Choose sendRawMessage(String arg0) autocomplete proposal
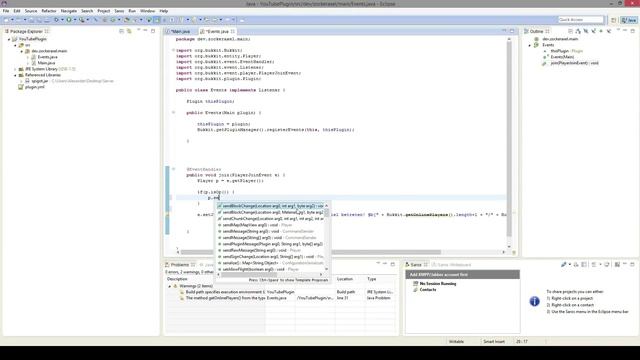The image size is (640, 360). tap(270, 250)
